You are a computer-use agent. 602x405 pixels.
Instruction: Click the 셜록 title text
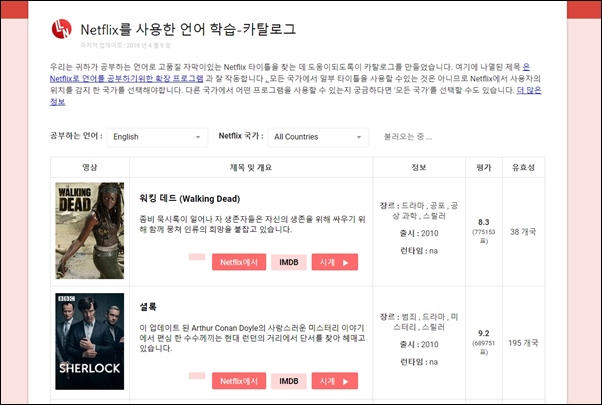(148, 307)
